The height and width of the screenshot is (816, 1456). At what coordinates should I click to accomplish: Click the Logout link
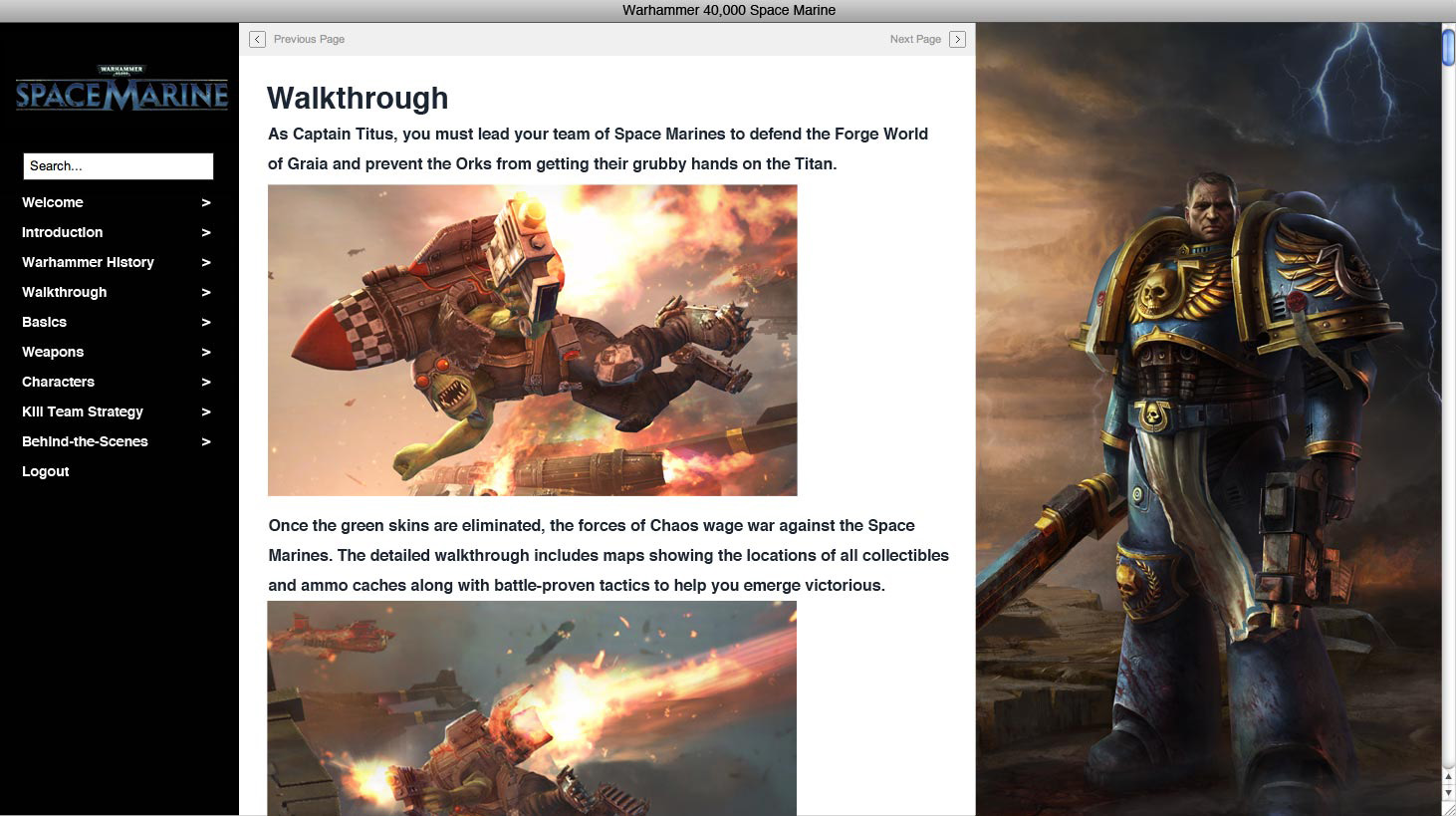coord(46,471)
